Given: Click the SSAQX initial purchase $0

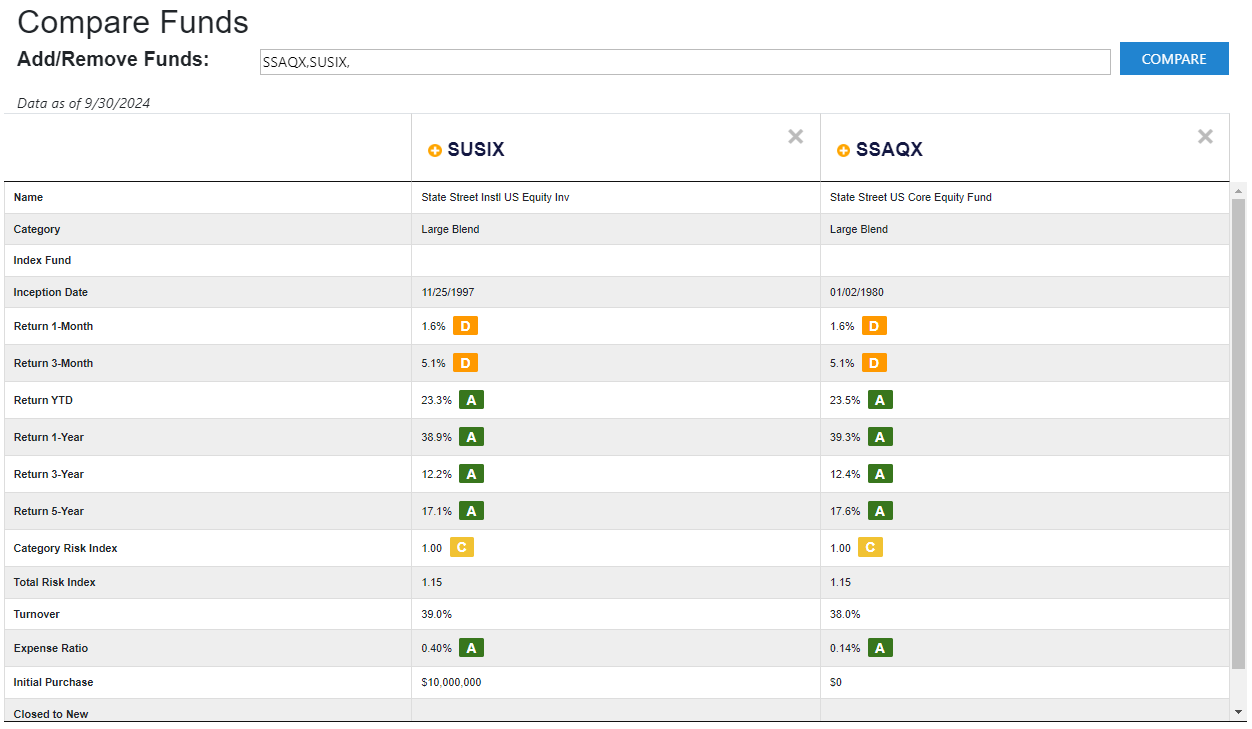Looking at the screenshot, I should [836, 683].
